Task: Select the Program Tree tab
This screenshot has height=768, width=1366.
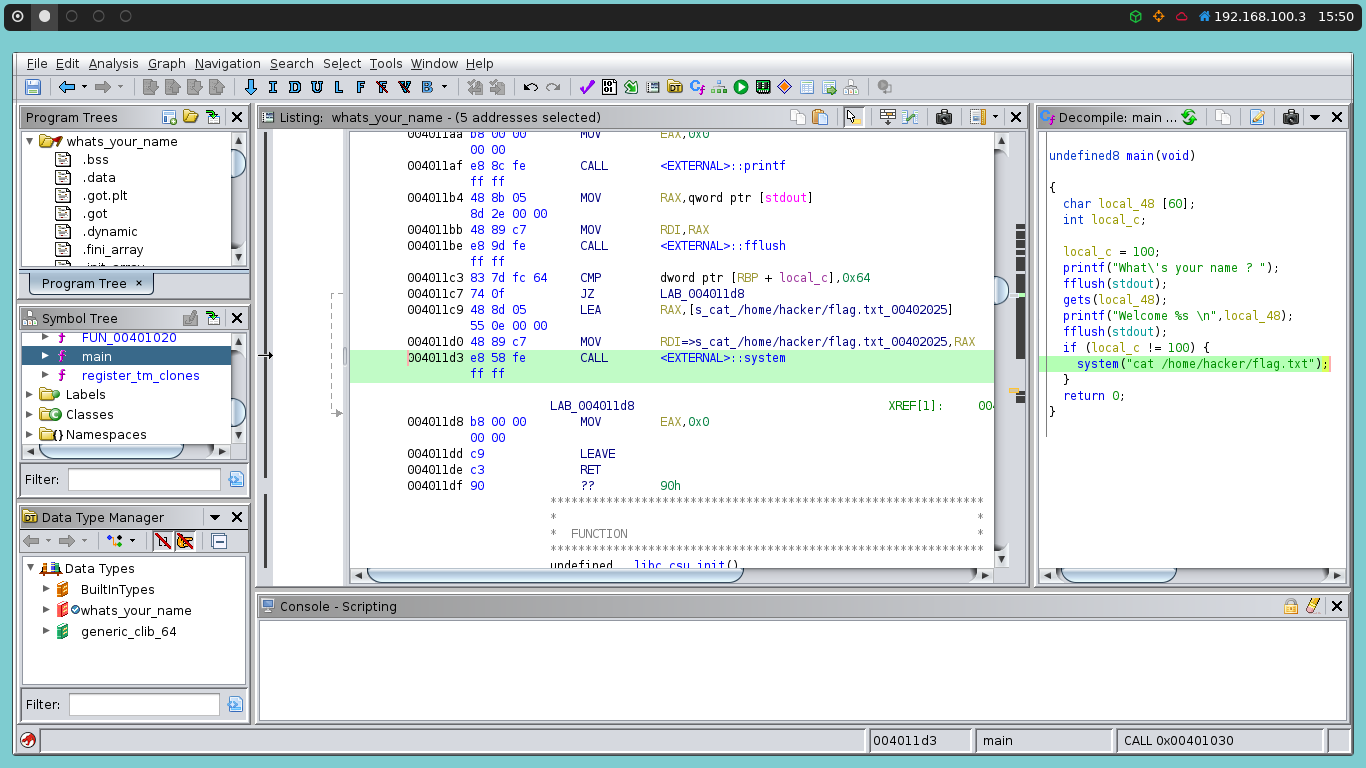Action: pos(84,283)
